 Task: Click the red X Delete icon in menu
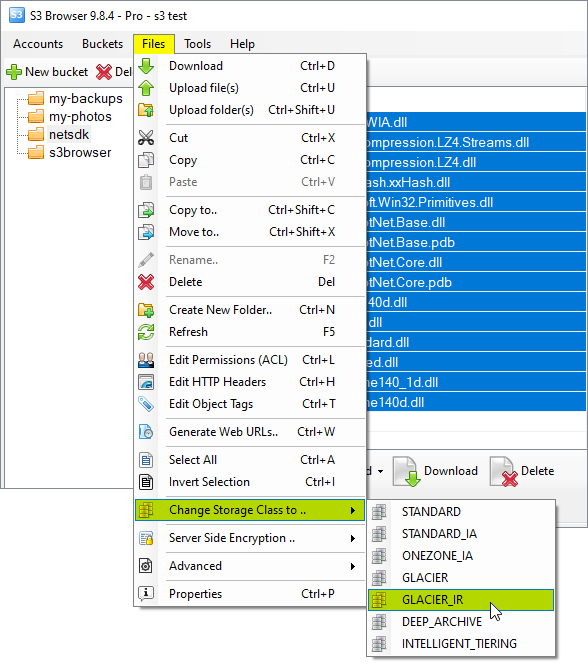click(x=146, y=282)
